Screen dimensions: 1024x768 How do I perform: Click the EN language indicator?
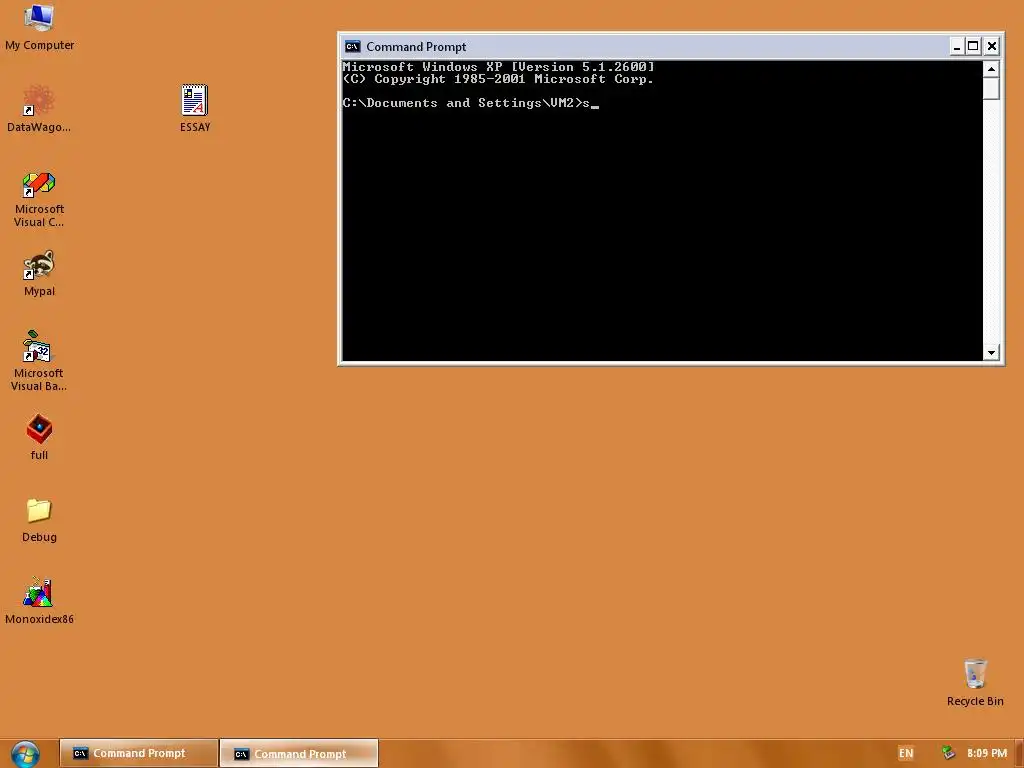[906, 753]
